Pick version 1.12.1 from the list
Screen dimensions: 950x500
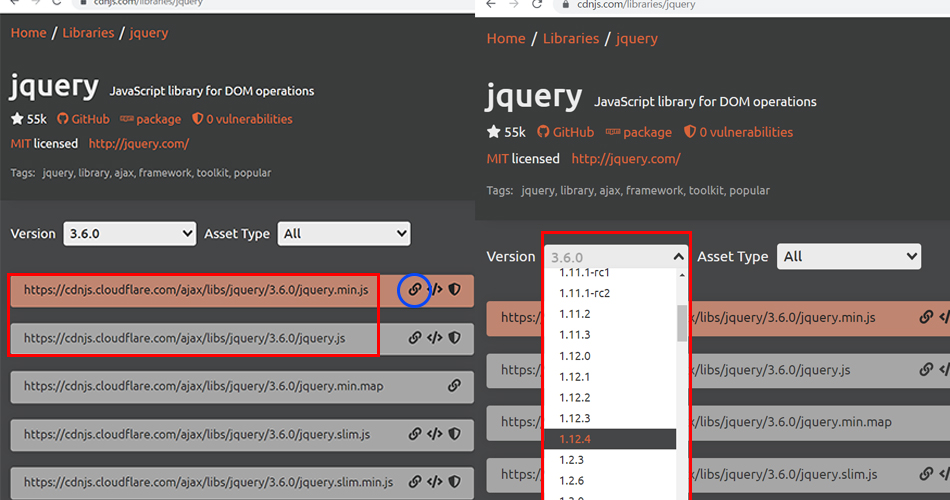click(610, 376)
